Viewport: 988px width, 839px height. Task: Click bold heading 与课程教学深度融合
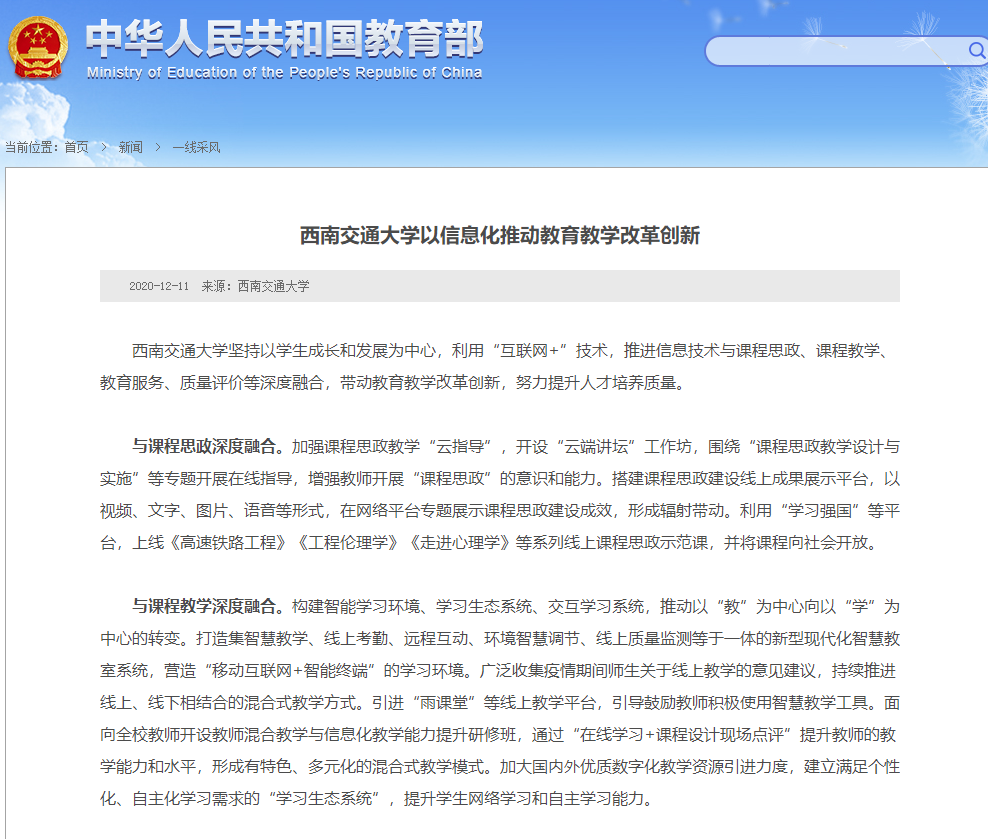[204, 607]
